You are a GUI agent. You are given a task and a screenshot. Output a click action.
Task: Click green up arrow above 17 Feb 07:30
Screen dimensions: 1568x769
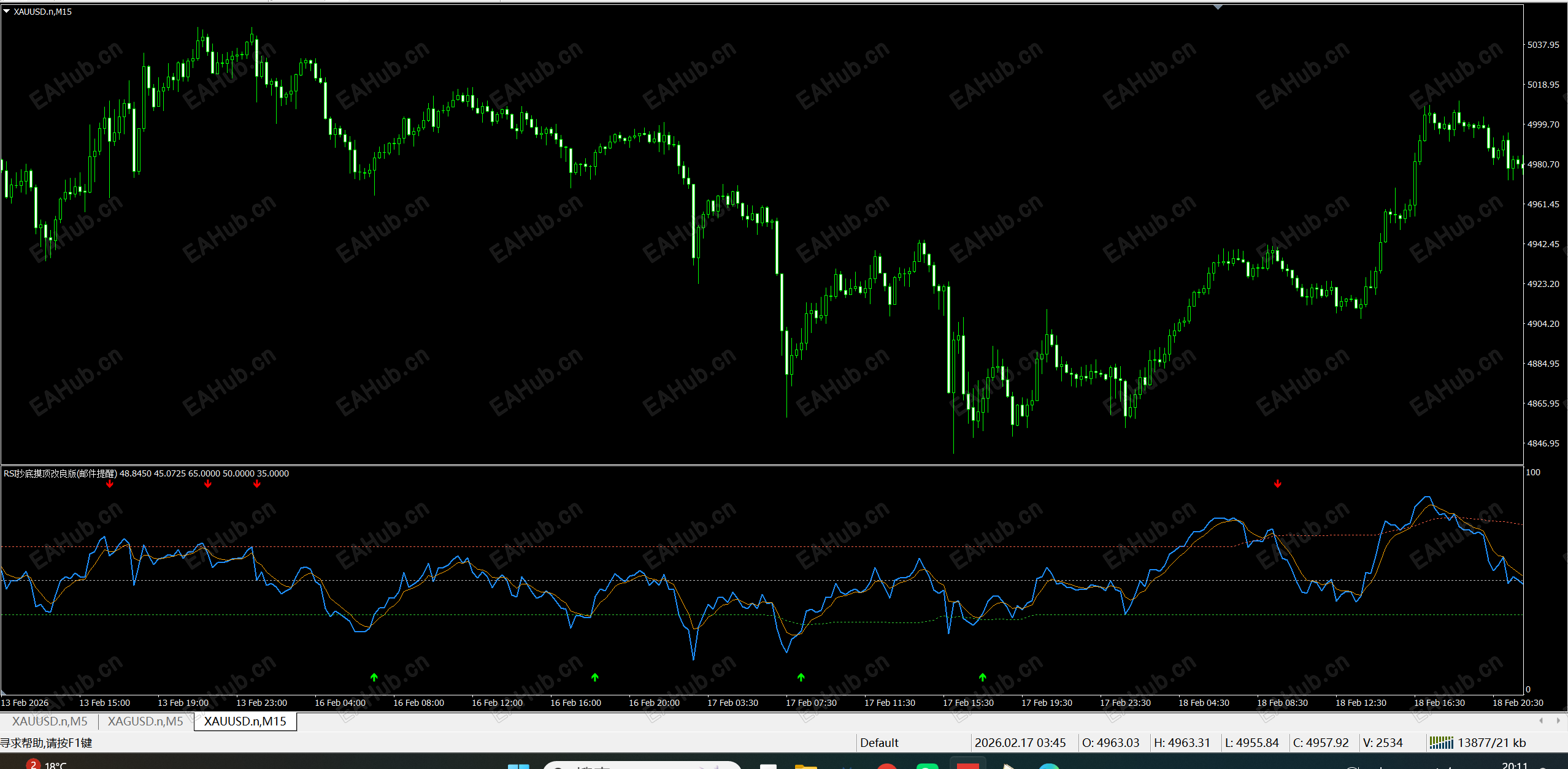[801, 677]
